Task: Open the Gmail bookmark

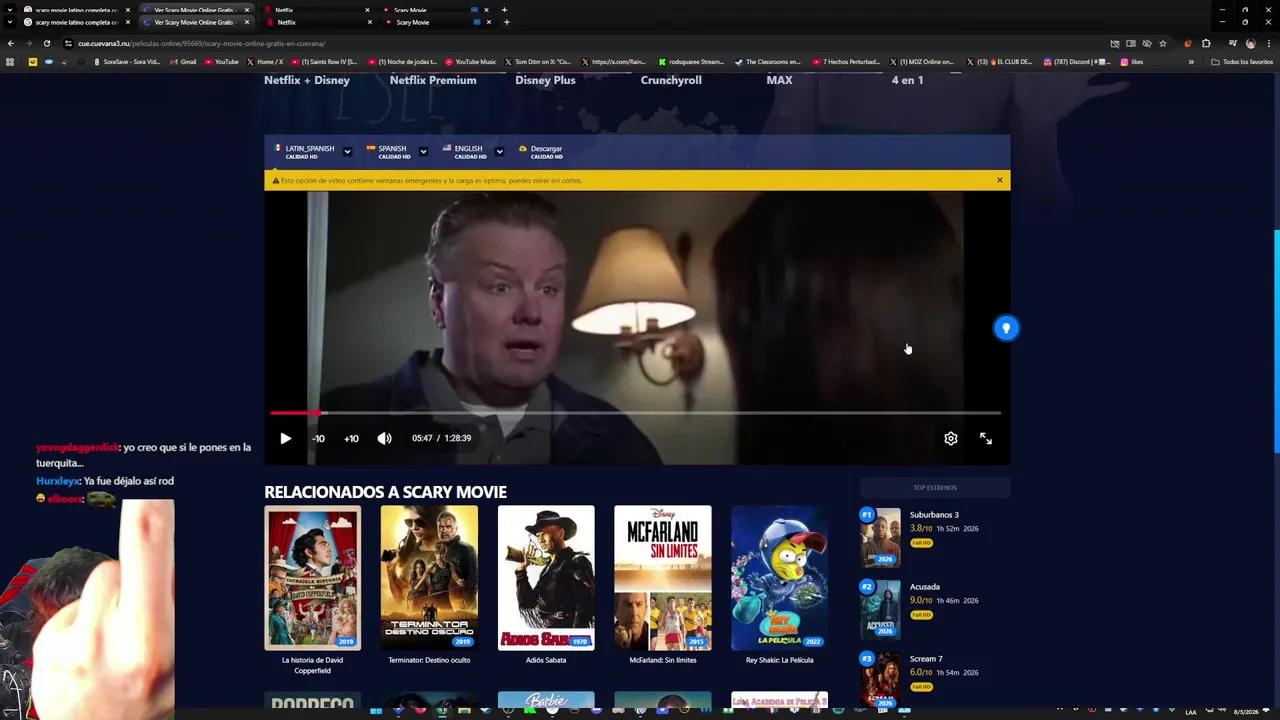Action: point(183,62)
